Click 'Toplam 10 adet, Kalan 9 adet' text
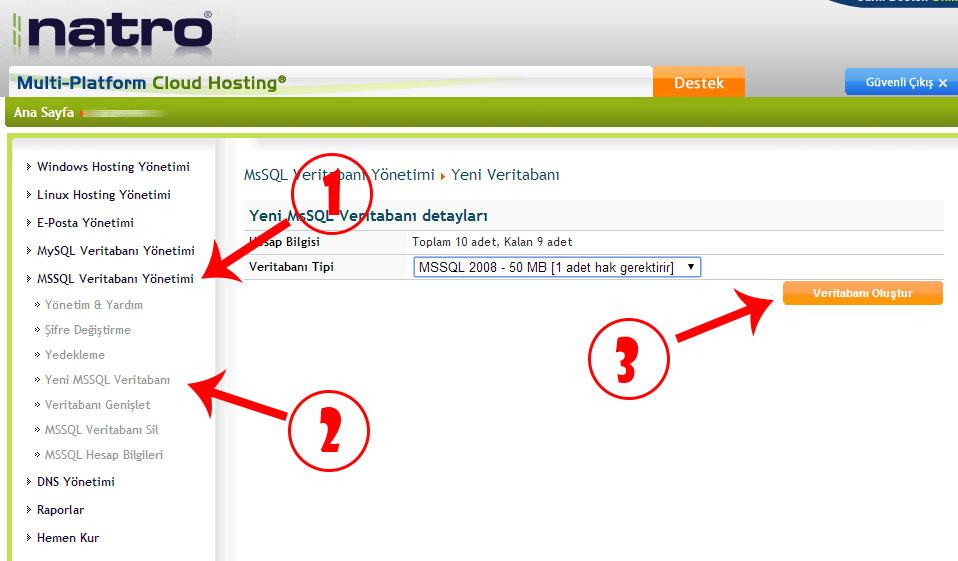This screenshot has width=958, height=561. click(492, 242)
